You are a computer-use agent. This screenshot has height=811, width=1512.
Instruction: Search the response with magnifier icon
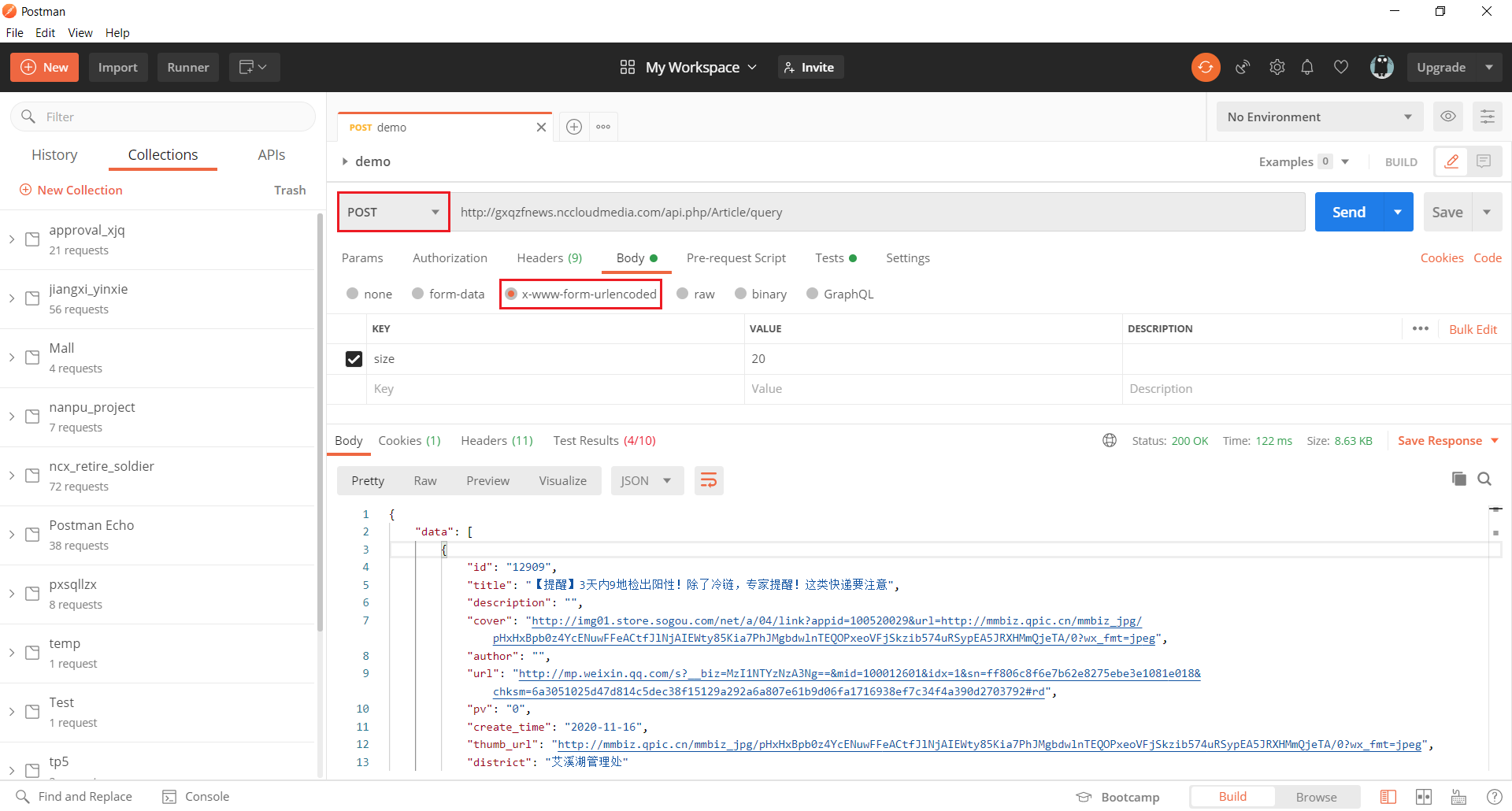coord(1484,479)
